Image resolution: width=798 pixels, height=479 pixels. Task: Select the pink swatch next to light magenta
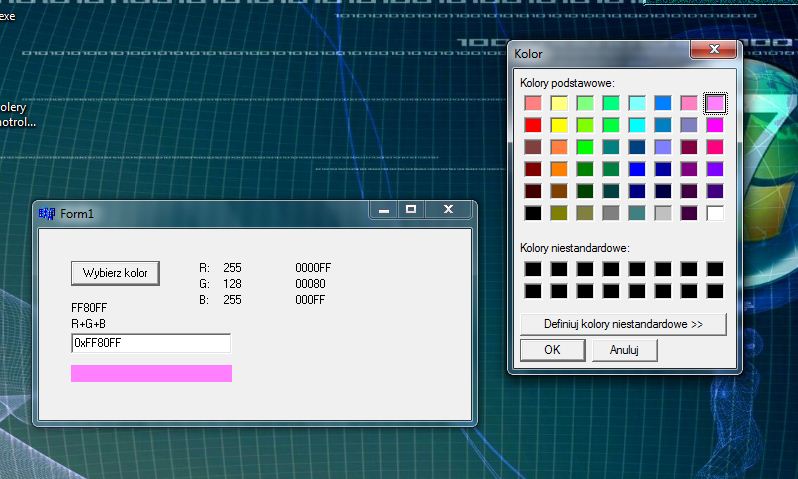pyautogui.click(x=689, y=103)
